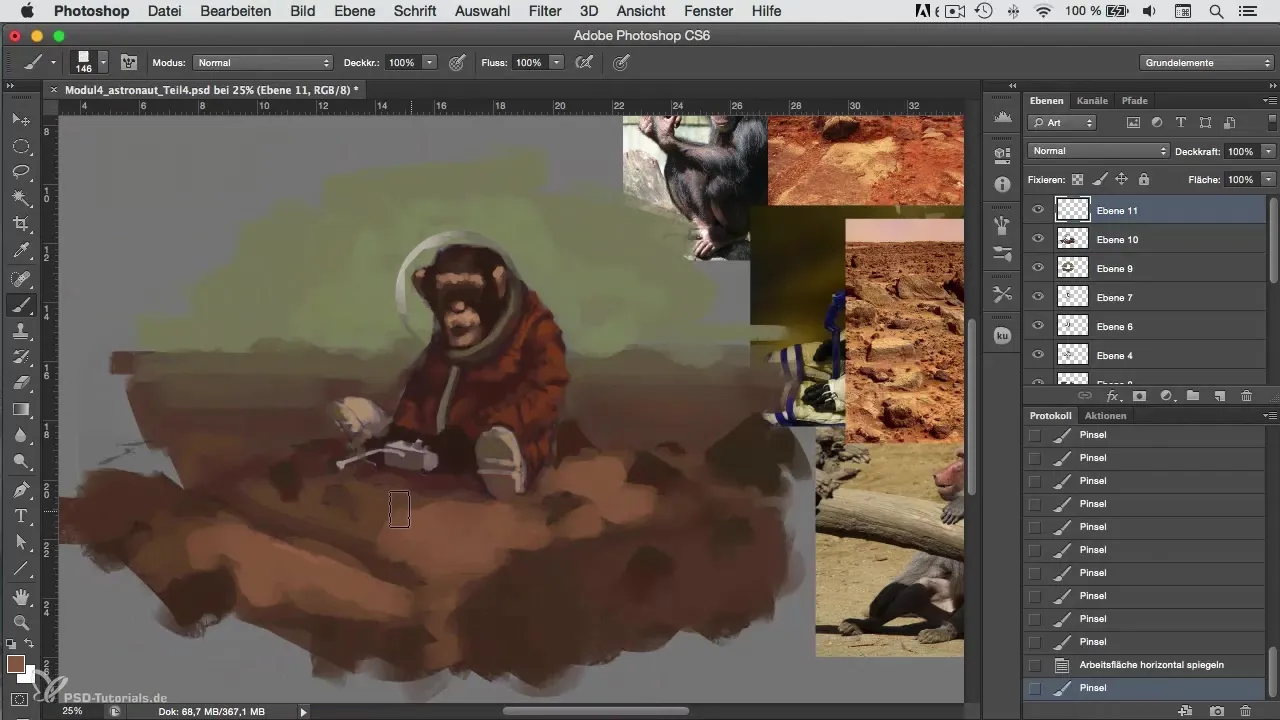Open the Ebene menu

tap(355, 11)
